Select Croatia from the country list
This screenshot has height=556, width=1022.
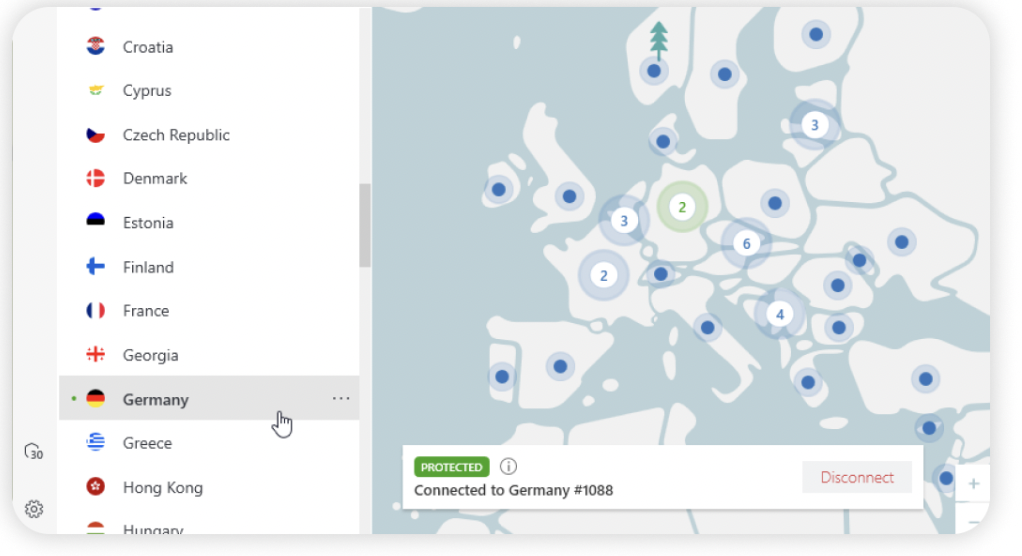(x=148, y=47)
